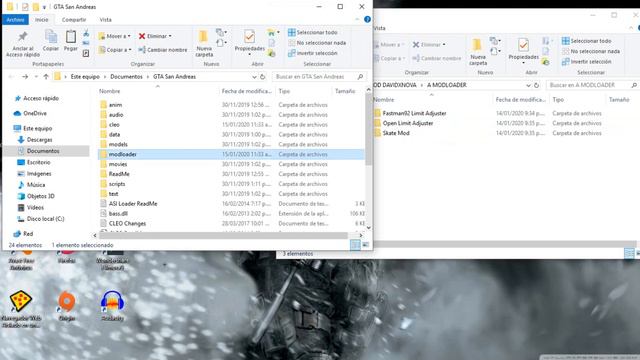Click Eliminar red X in GTA San Andreas window
The image size is (640, 360).
pyautogui.click(x=142, y=36)
